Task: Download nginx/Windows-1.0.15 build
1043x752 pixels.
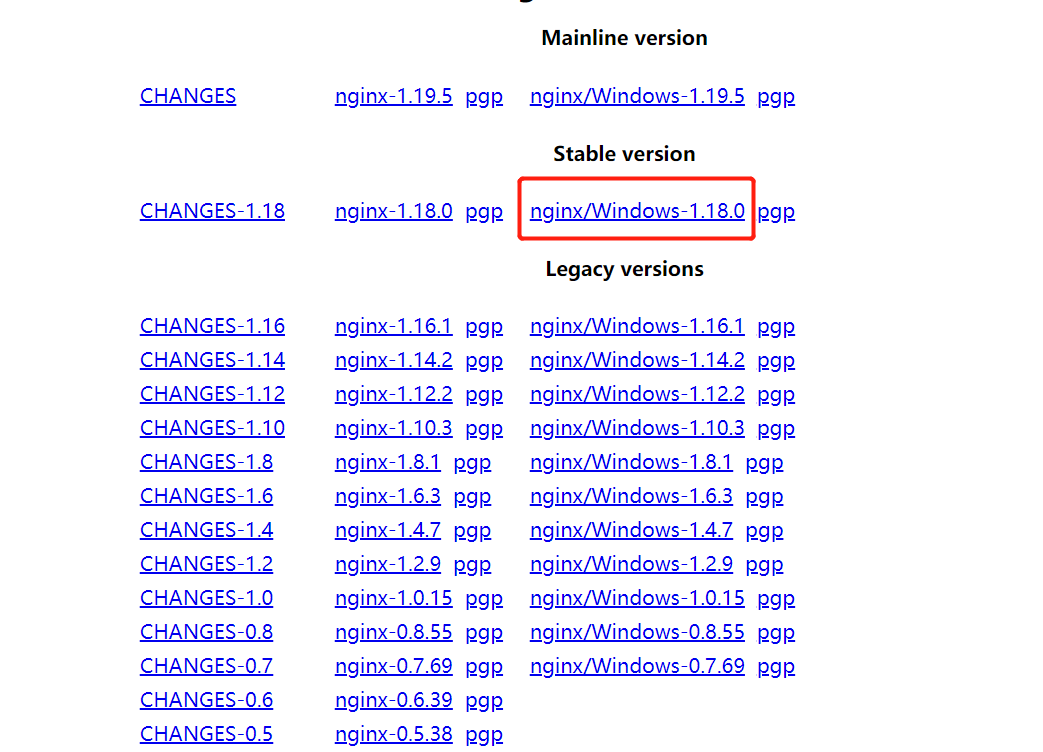Action: 637,598
